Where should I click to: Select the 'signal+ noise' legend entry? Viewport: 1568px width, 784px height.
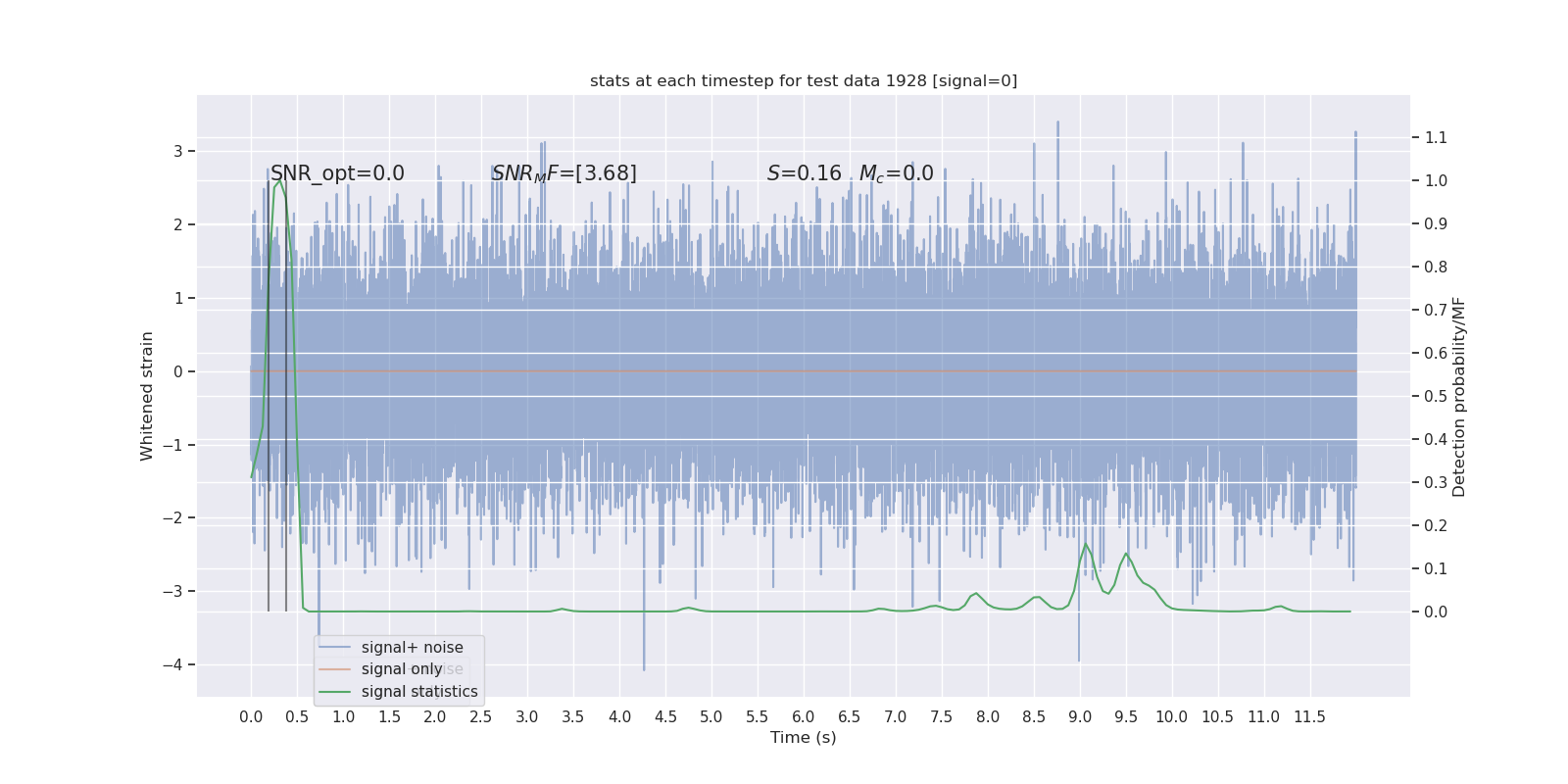[412, 648]
